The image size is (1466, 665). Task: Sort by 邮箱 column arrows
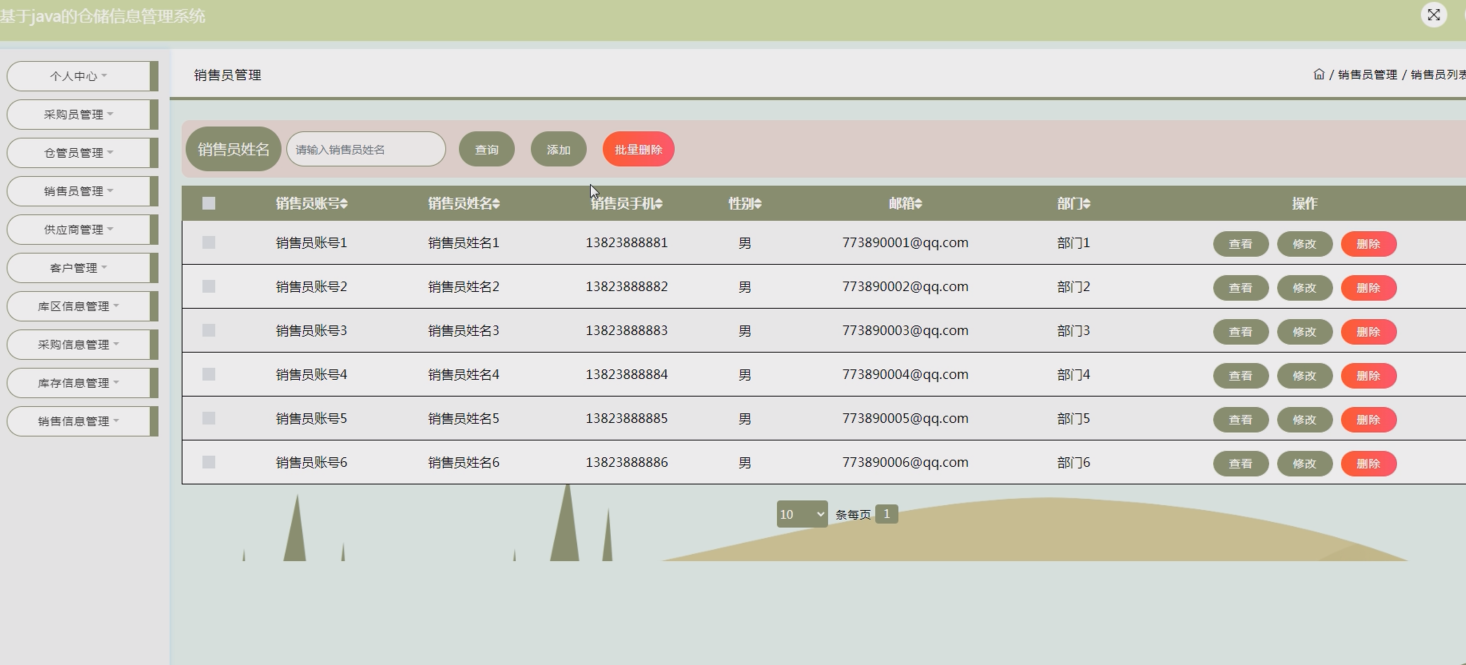(918, 204)
